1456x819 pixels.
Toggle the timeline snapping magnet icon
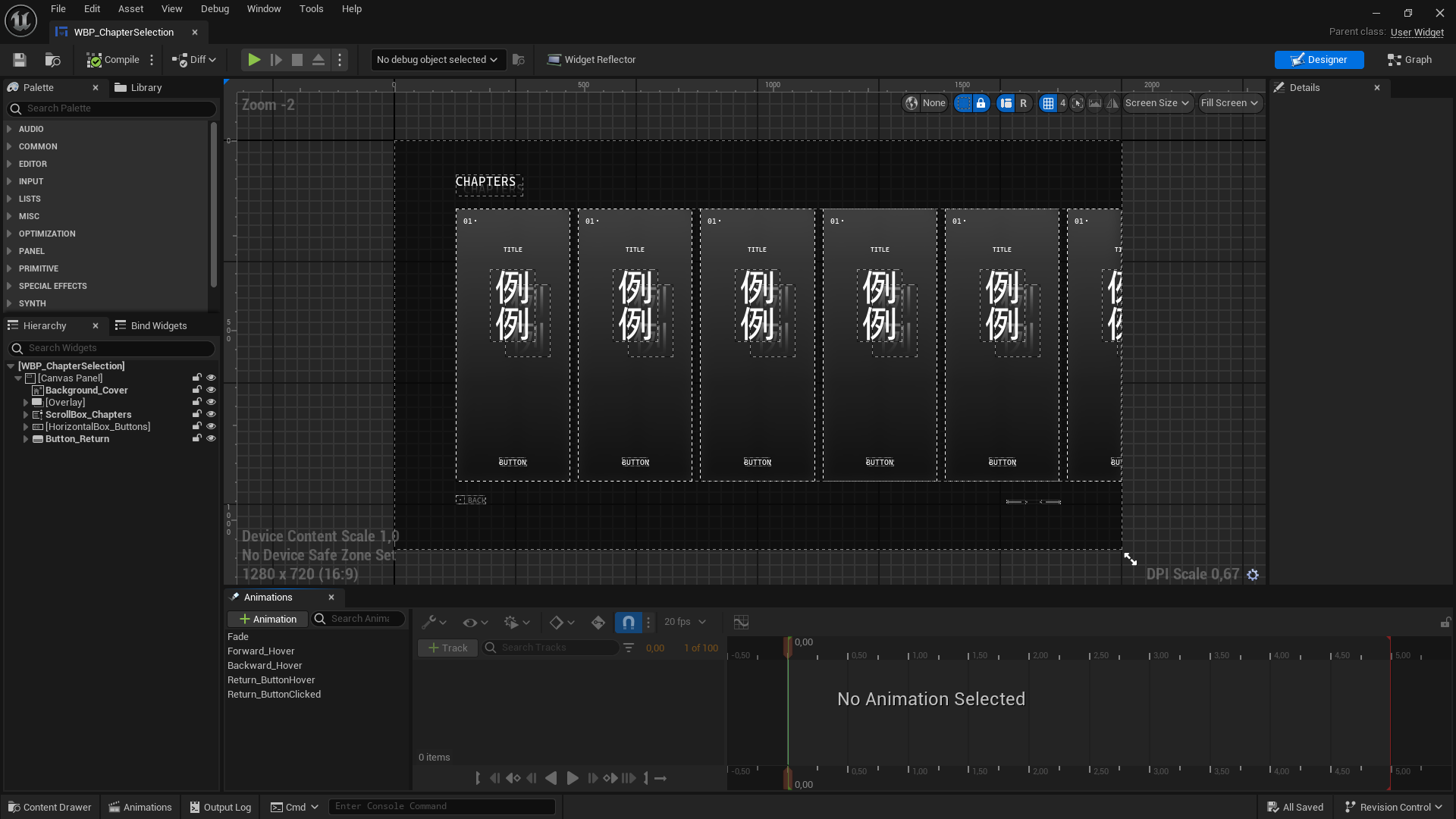click(x=628, y=623)
